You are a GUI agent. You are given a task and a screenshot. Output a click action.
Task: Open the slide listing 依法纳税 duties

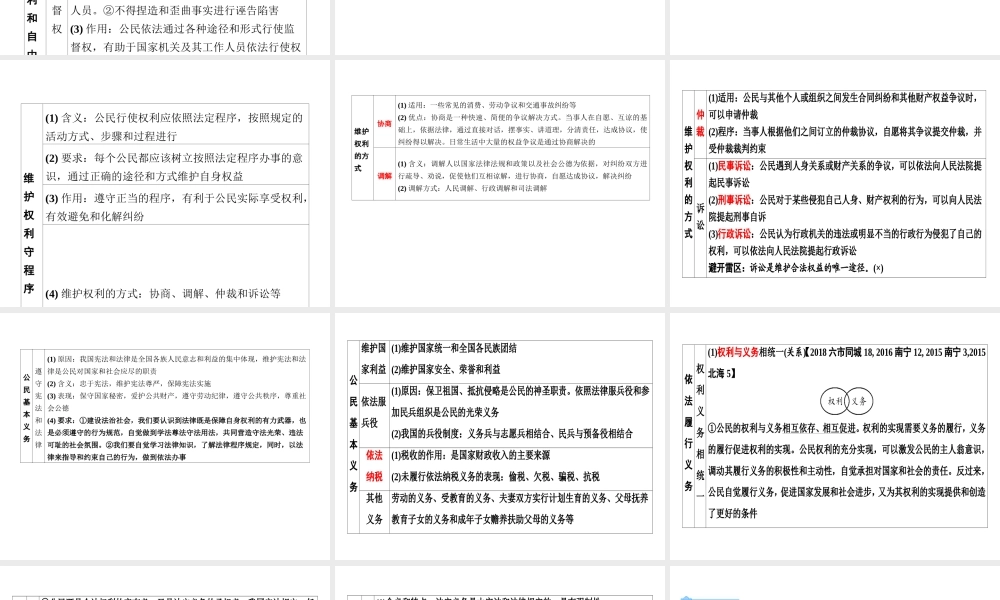[501, 436]
